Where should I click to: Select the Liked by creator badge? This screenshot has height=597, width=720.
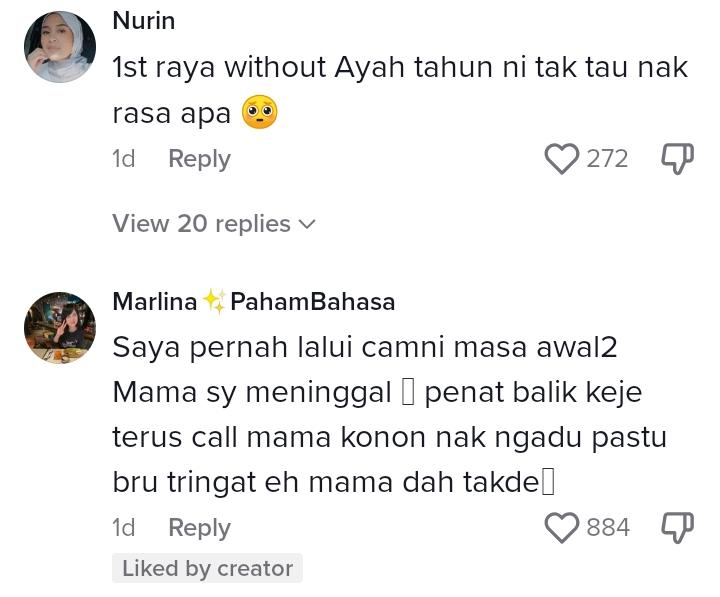coord(207,568)
